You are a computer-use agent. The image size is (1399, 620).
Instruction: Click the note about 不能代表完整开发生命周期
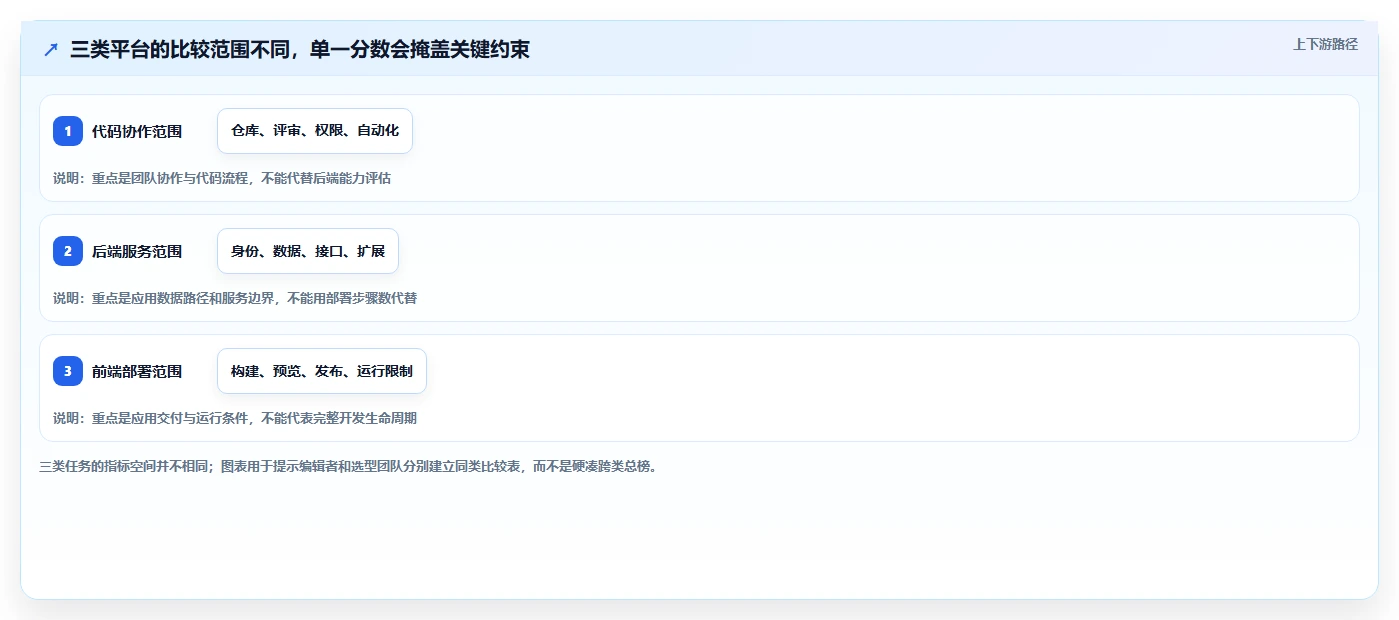pyautogui.click(x=235, y=418)
